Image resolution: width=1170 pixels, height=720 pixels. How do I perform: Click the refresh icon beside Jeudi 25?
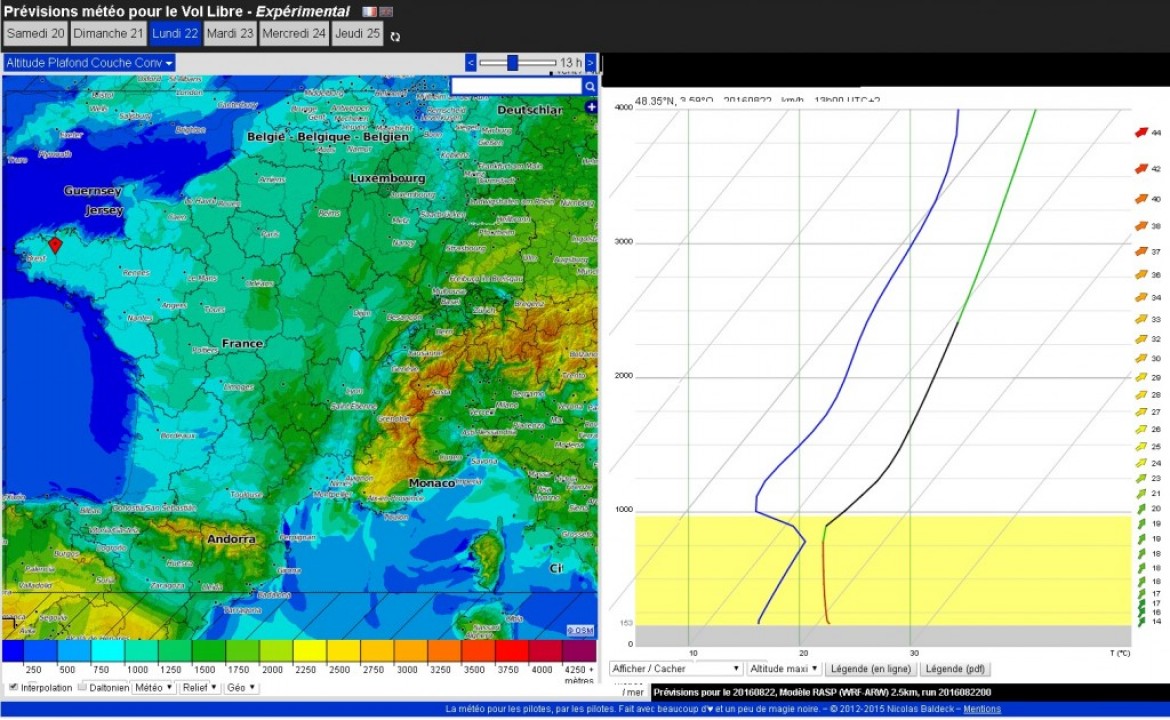pyautogui.click(x=395, y=37)
